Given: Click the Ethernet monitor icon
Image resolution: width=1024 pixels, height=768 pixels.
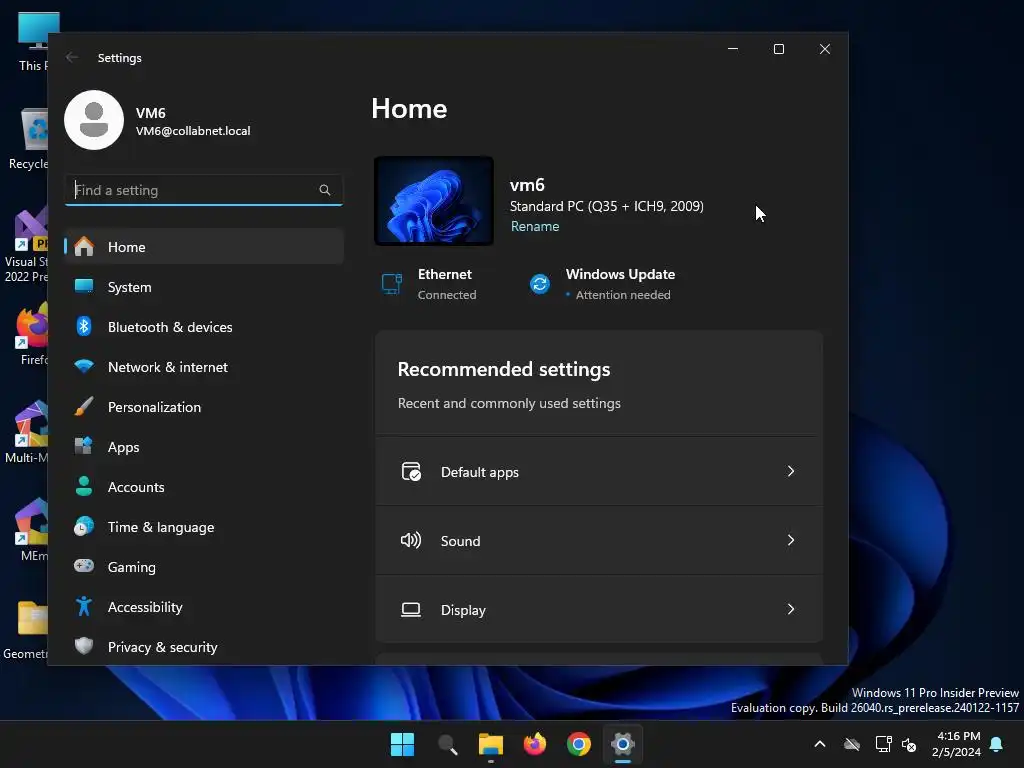Looking at the screenshot, I should (x=392, y=284).
